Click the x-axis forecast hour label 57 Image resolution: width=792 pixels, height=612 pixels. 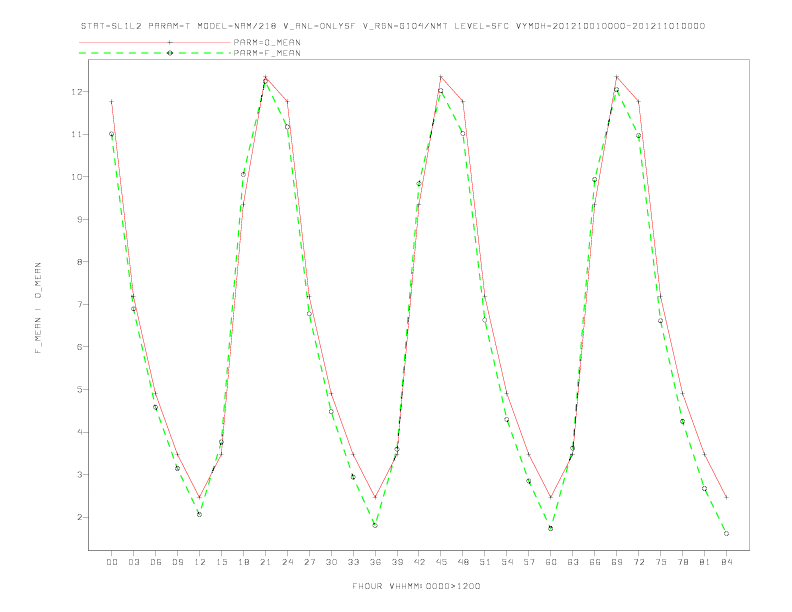[x=529, y=562]
